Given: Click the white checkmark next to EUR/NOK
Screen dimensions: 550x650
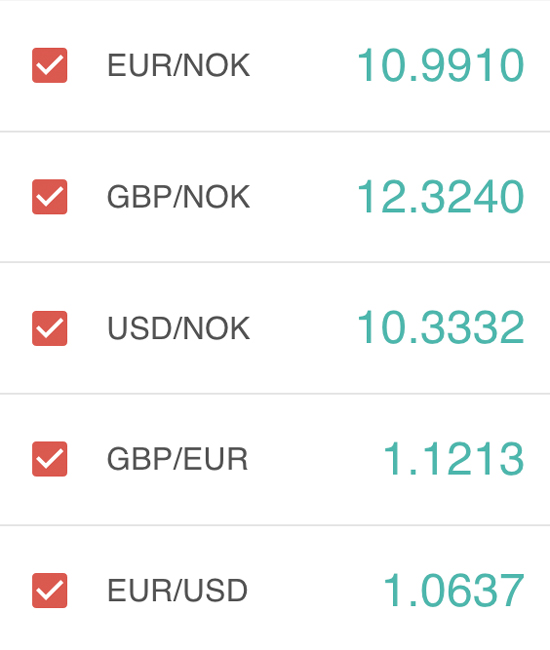Looking at the screenshot, I should pyautogui.click(x=50, y=65).
